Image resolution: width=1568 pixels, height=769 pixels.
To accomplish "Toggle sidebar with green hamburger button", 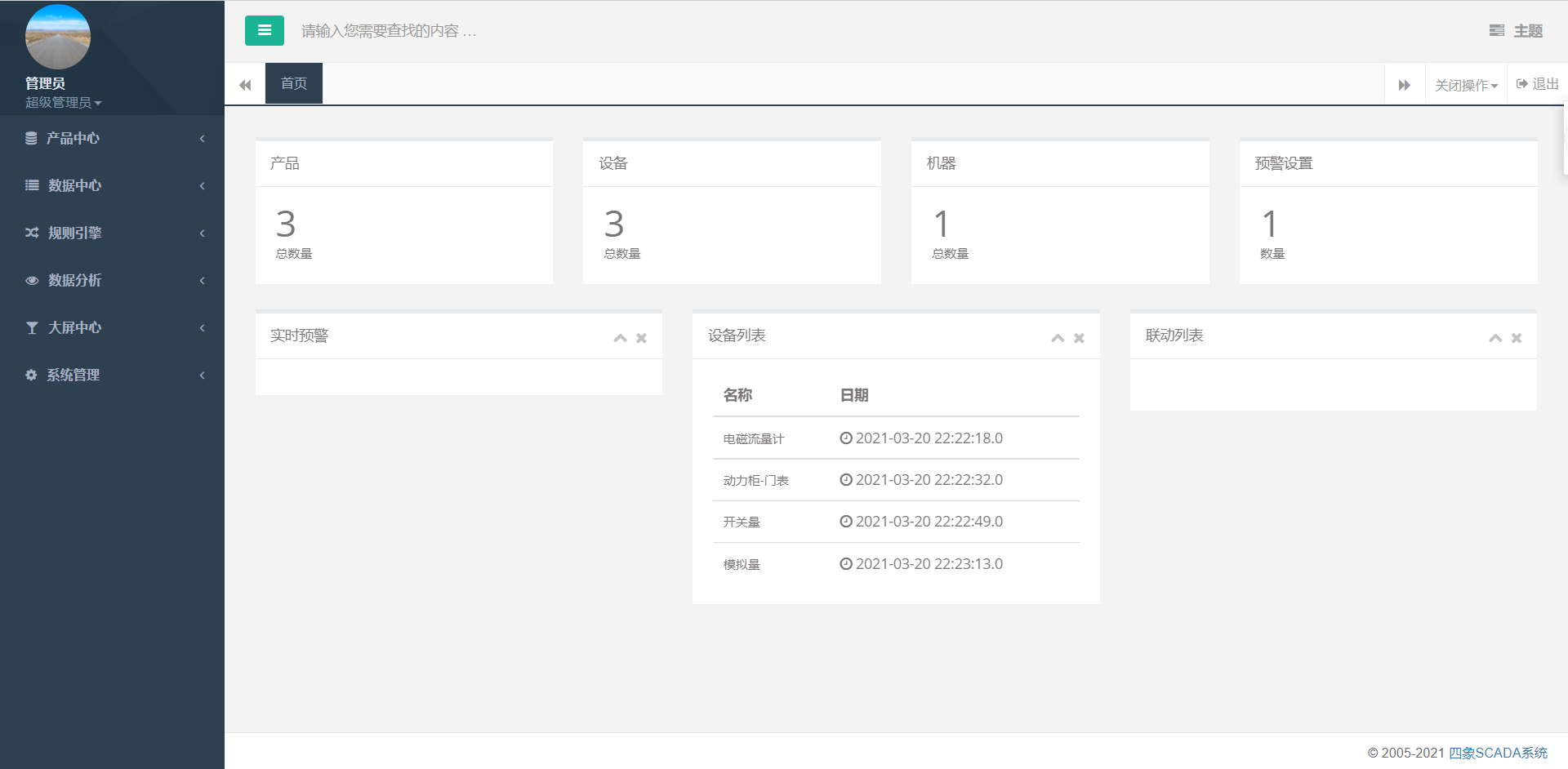I will pos(264,31).
